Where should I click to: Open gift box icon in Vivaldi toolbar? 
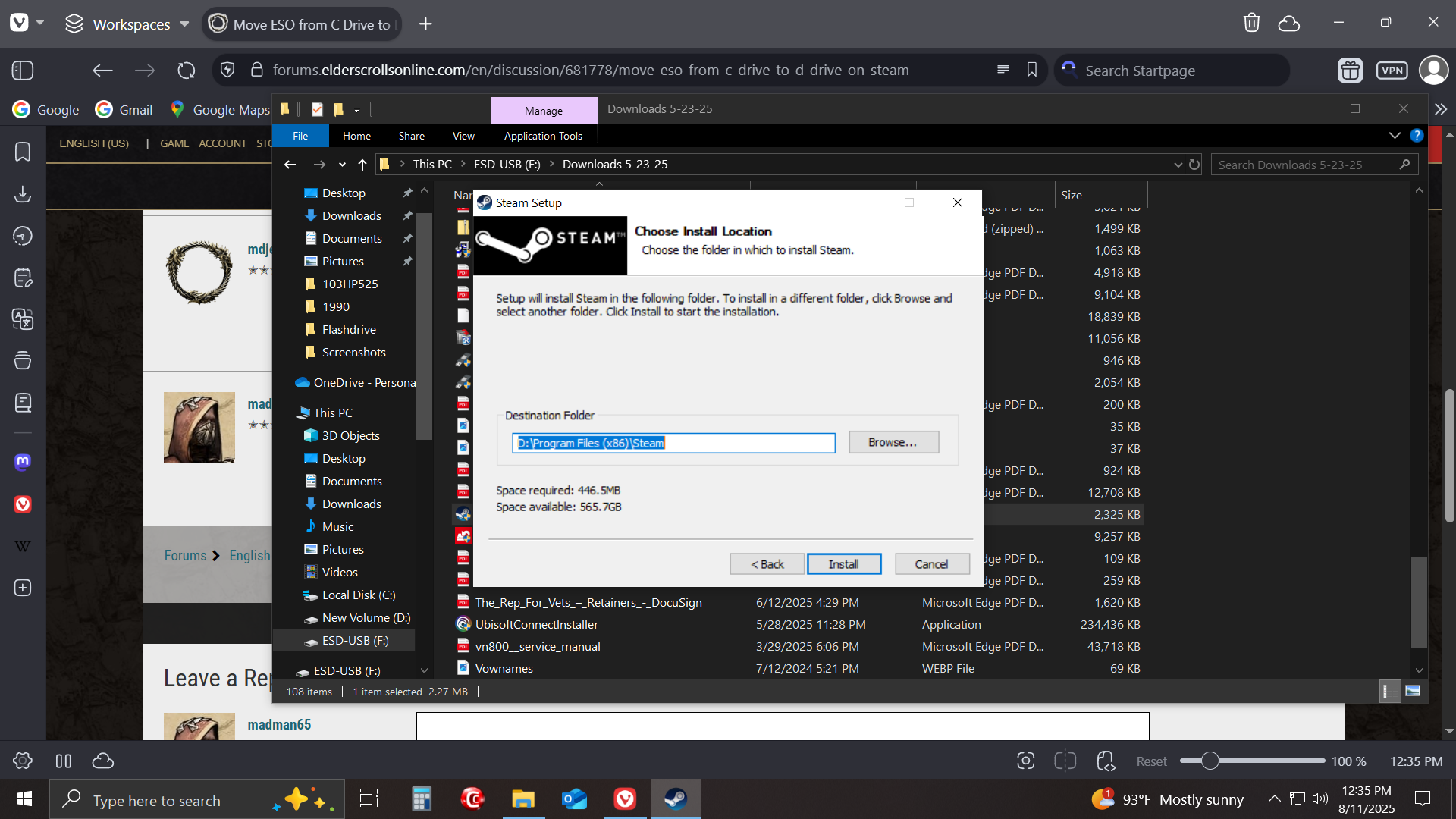point(1351,71)
